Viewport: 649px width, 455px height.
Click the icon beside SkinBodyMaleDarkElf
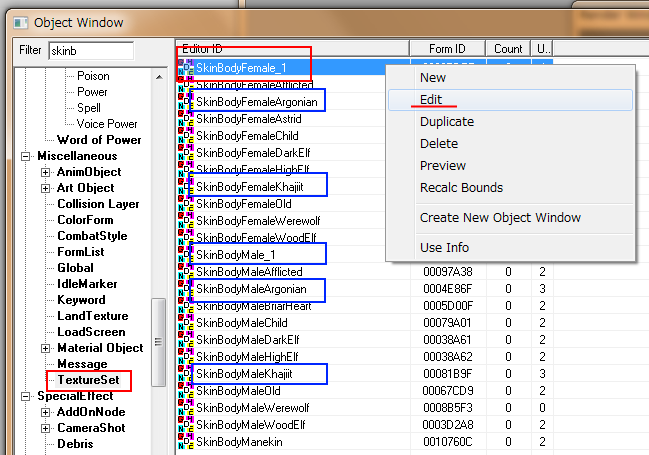pyautogui.click(x=186, y=339)
